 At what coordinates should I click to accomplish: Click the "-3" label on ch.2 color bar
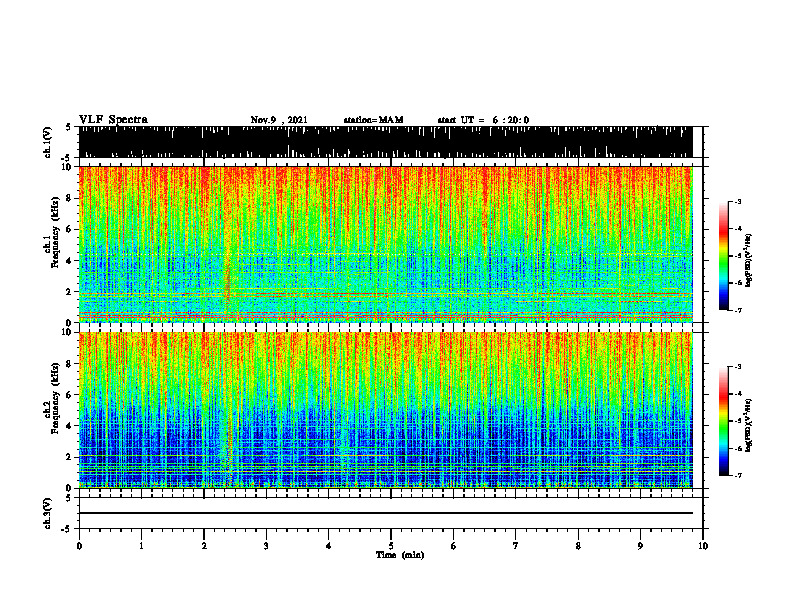(738, 367)
